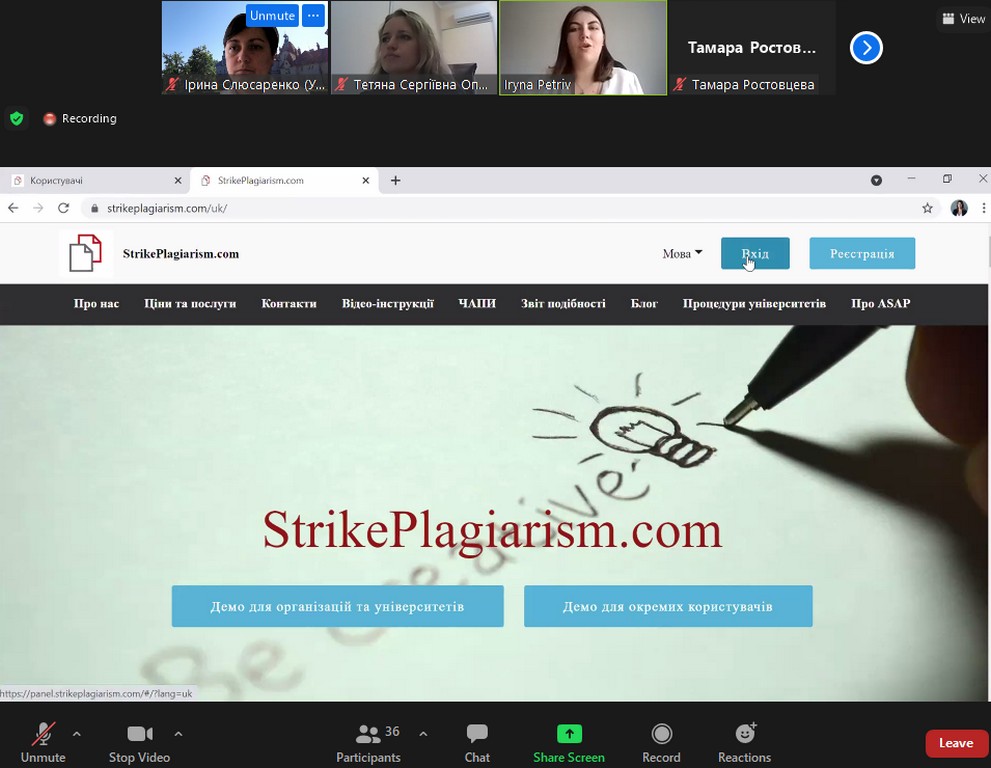The width and height of the screenshot is (991, 768).
Task: Open the Participants panel icon
Action: [x=368, y=734]
